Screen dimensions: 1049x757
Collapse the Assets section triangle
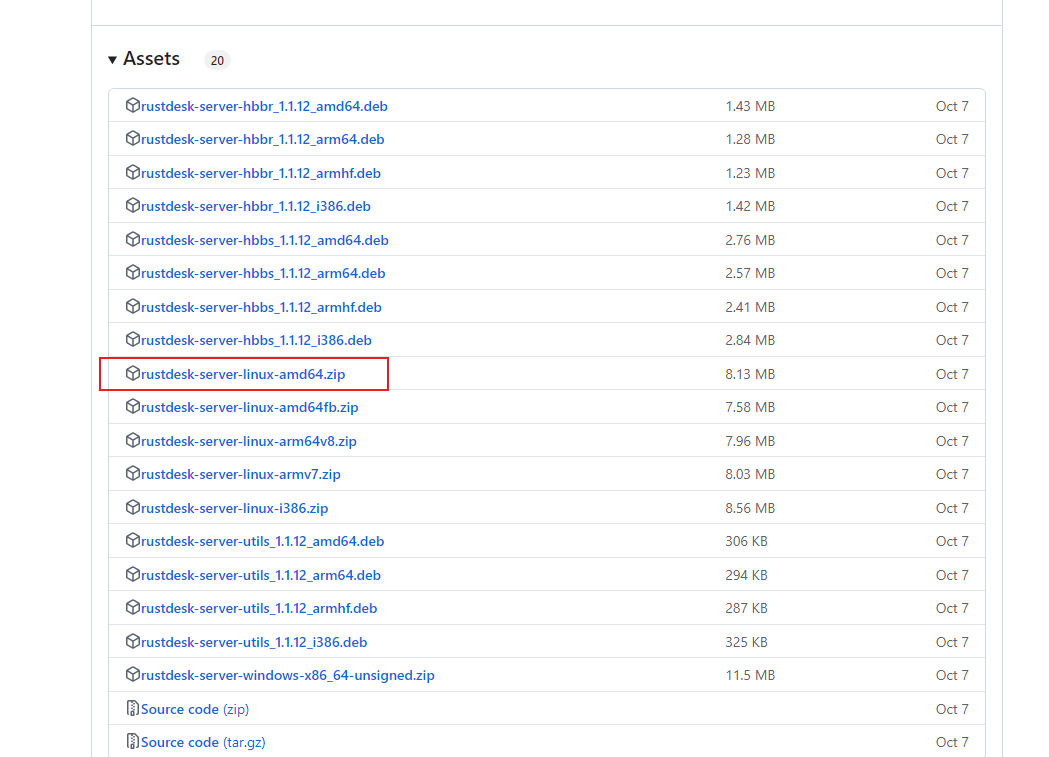(x=112, y=60)
